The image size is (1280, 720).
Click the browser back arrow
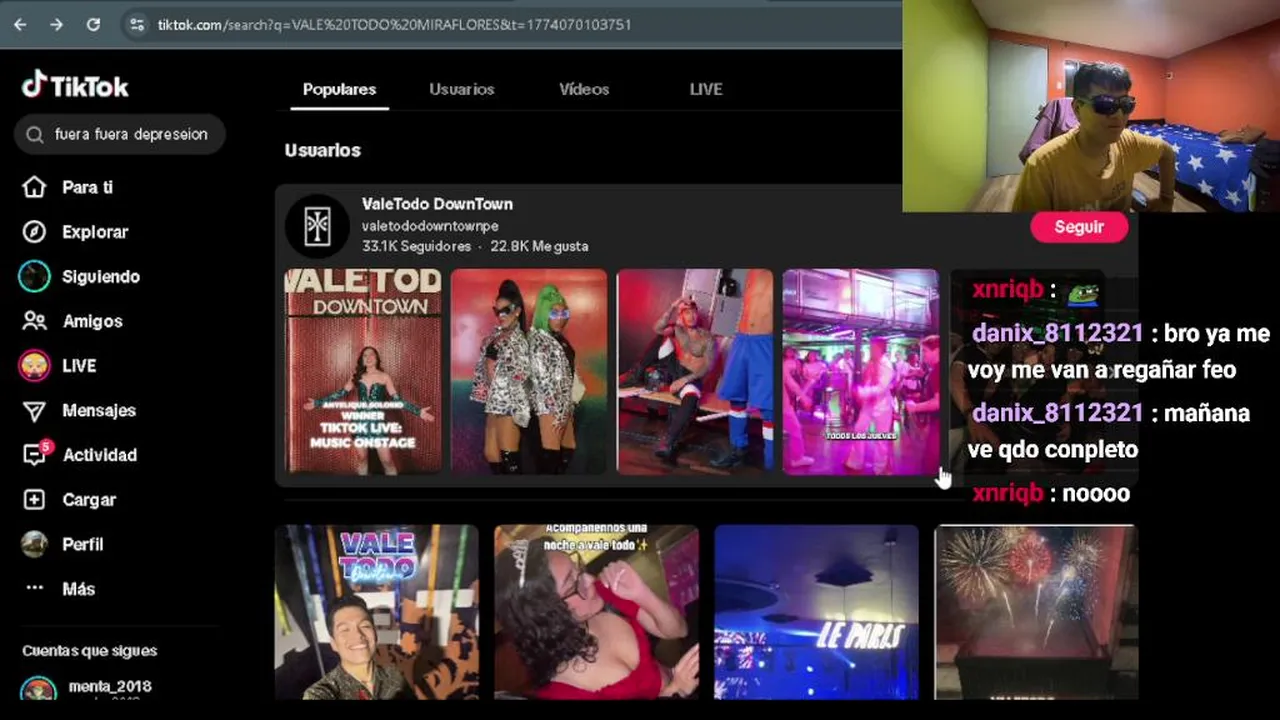[x=20, y=24]
